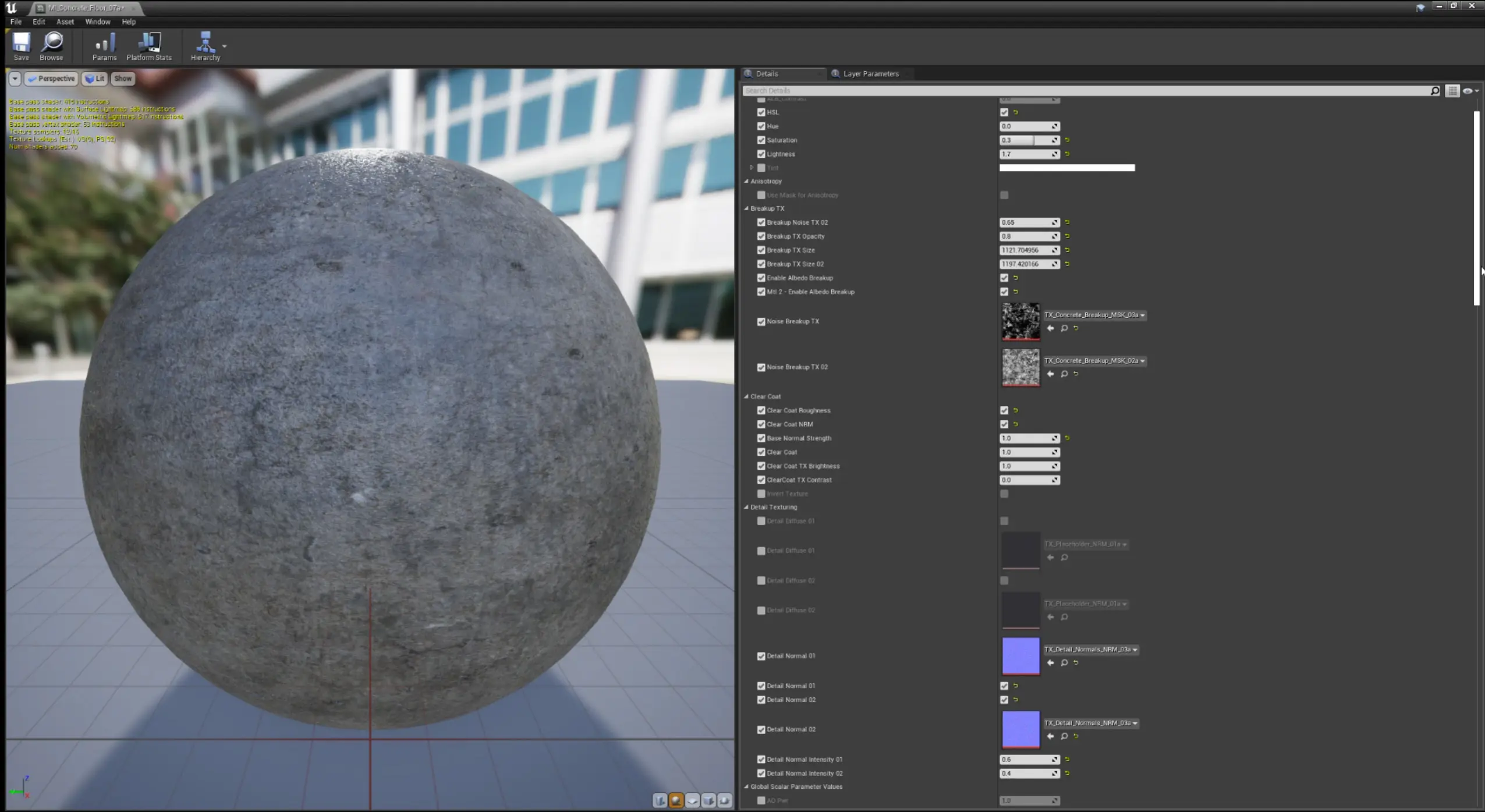
Task: Open the Platform Stats panel
Action: click(150, 46)
